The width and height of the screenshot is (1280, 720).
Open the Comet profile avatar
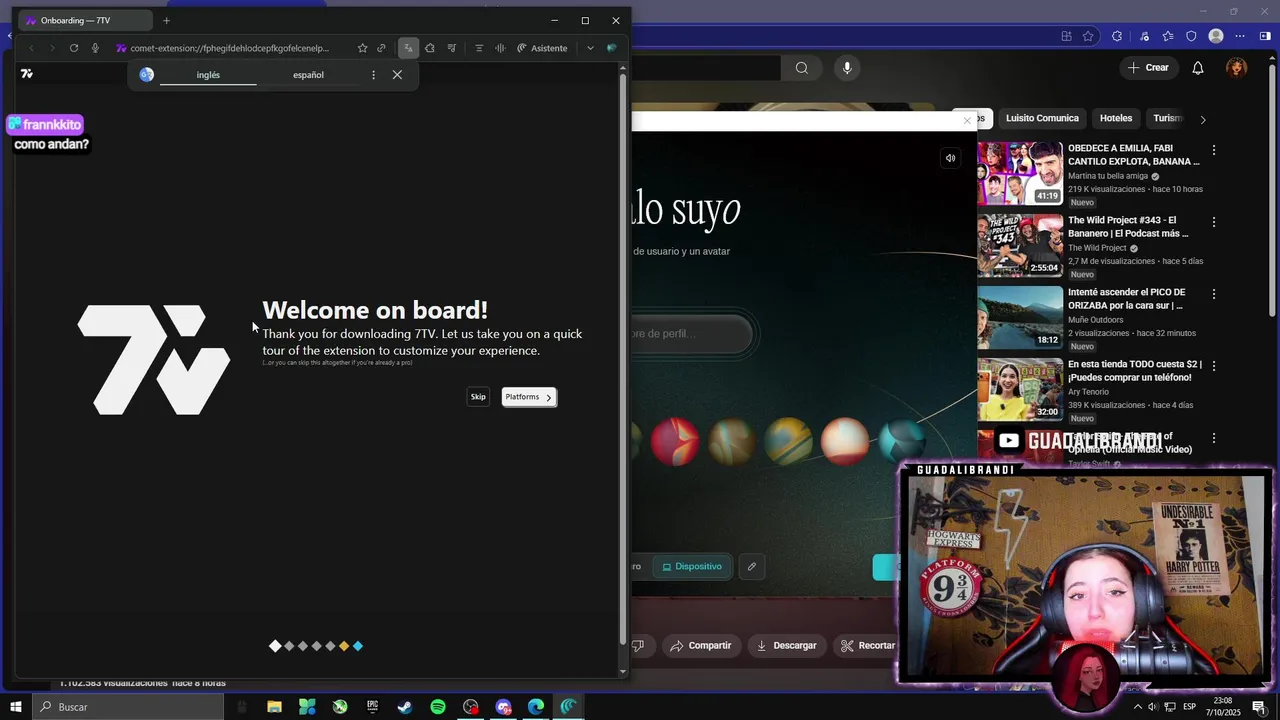[x=612, y=48]
